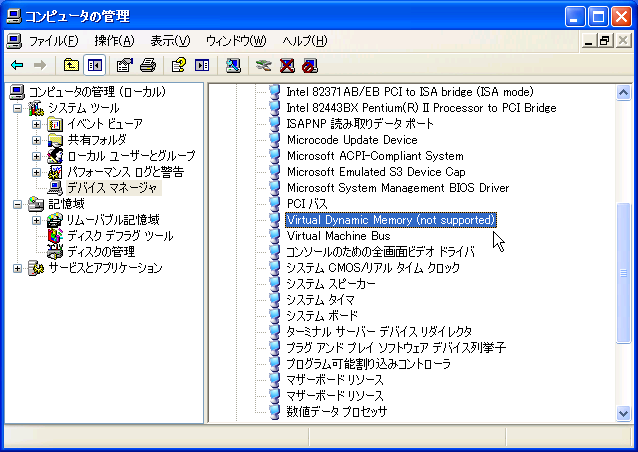
Task: Click the action pane toggle icon after Help
Action: (202, 65)
